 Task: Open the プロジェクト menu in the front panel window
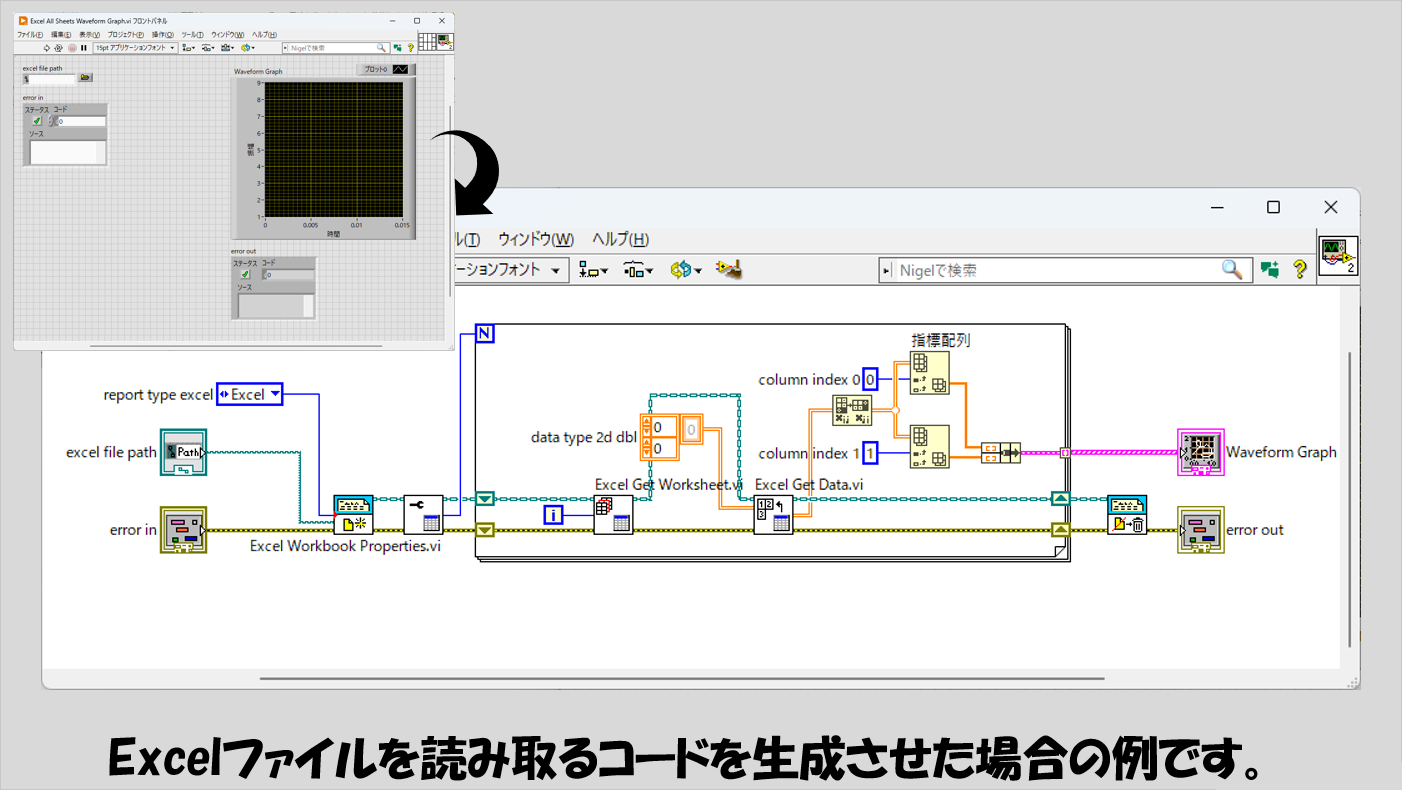pyautogui.click(x=126, y=34)
